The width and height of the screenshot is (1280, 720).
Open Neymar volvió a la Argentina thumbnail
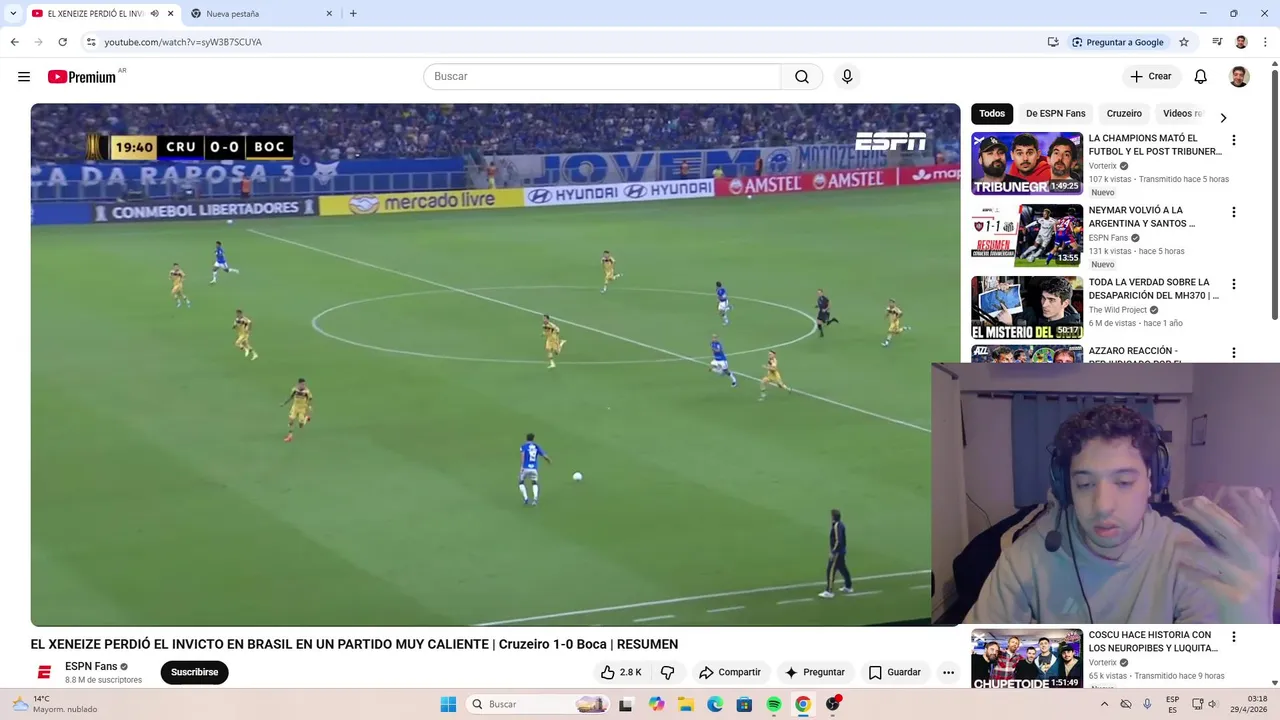1027,235
